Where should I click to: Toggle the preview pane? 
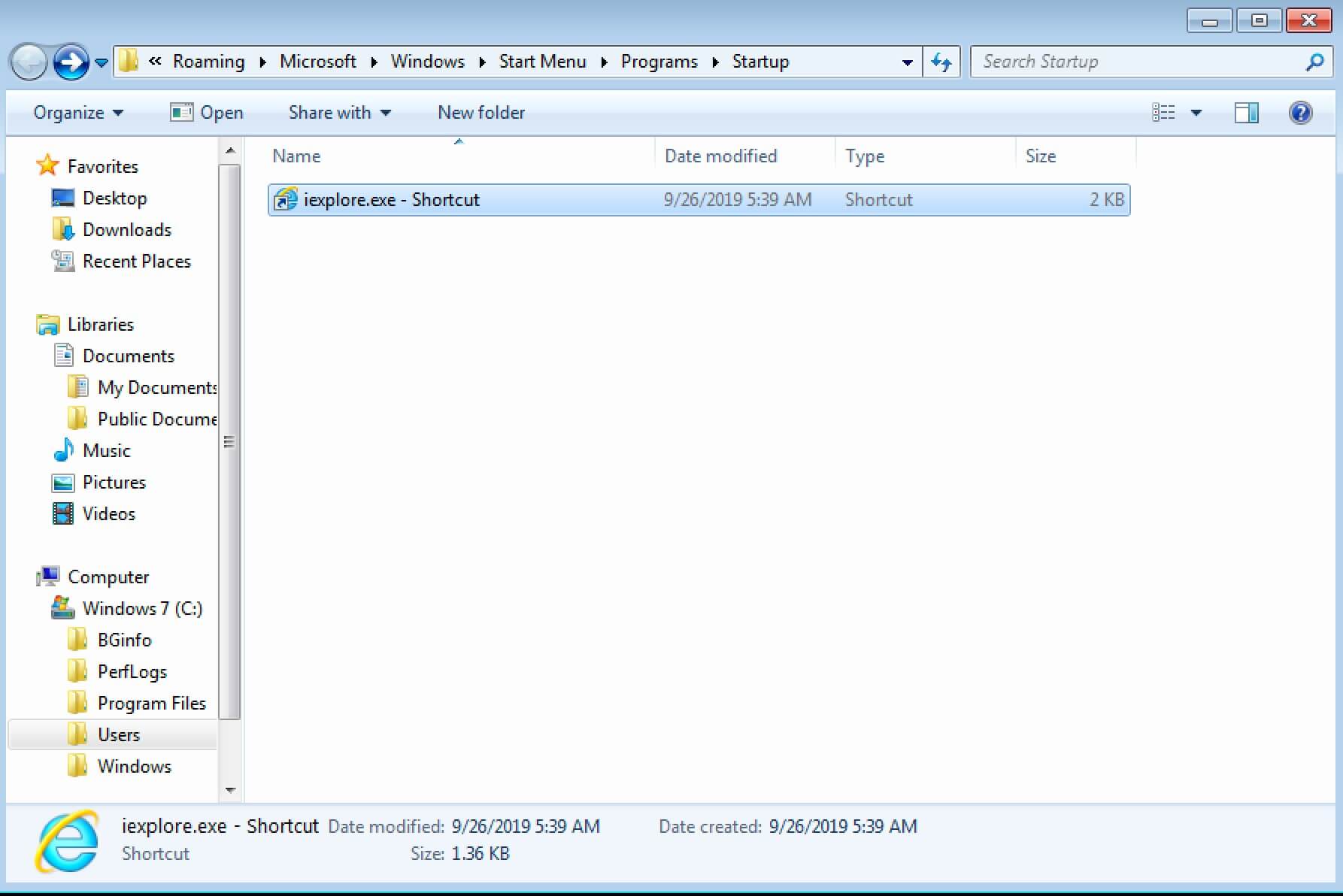[x=1246, y=112]
